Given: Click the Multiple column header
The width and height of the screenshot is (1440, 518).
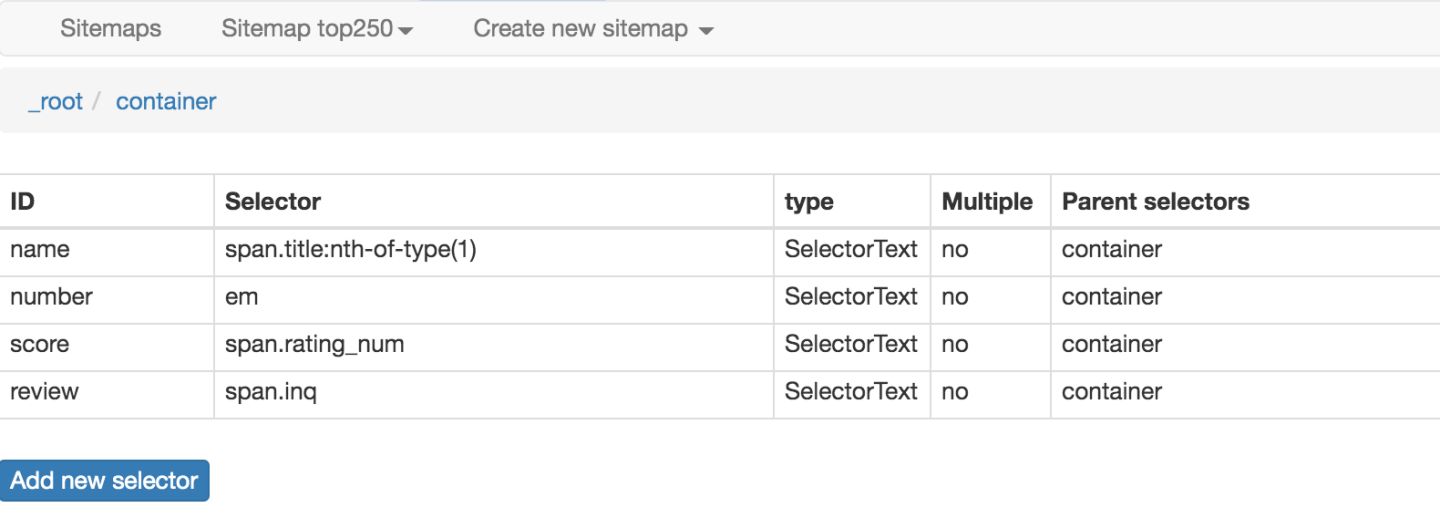Looking at the screenshot, I should [986, 201].
